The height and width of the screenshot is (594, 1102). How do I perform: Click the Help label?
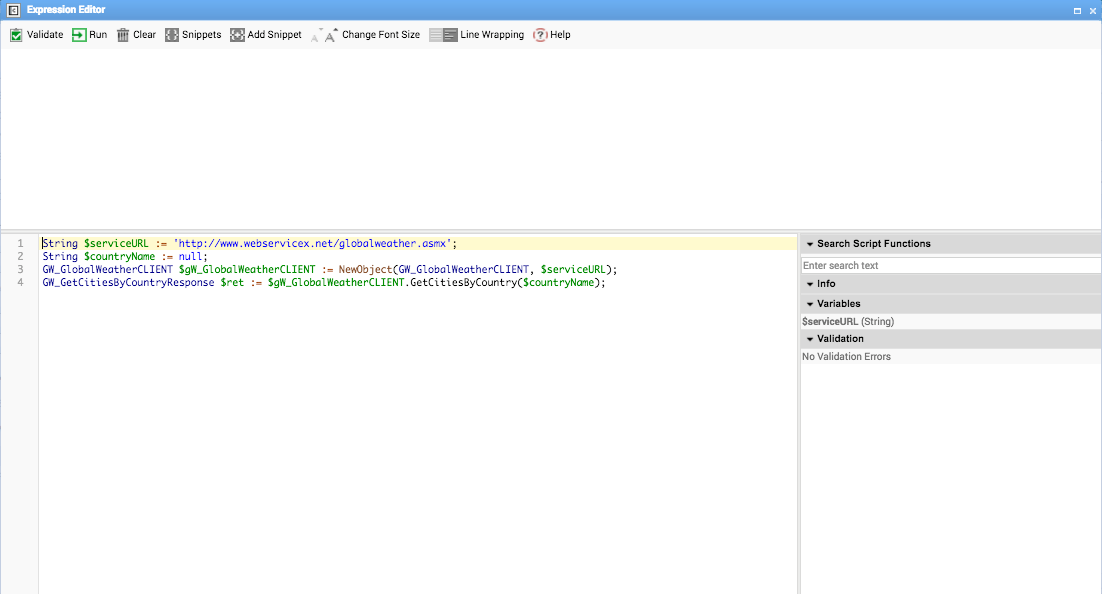560,34
